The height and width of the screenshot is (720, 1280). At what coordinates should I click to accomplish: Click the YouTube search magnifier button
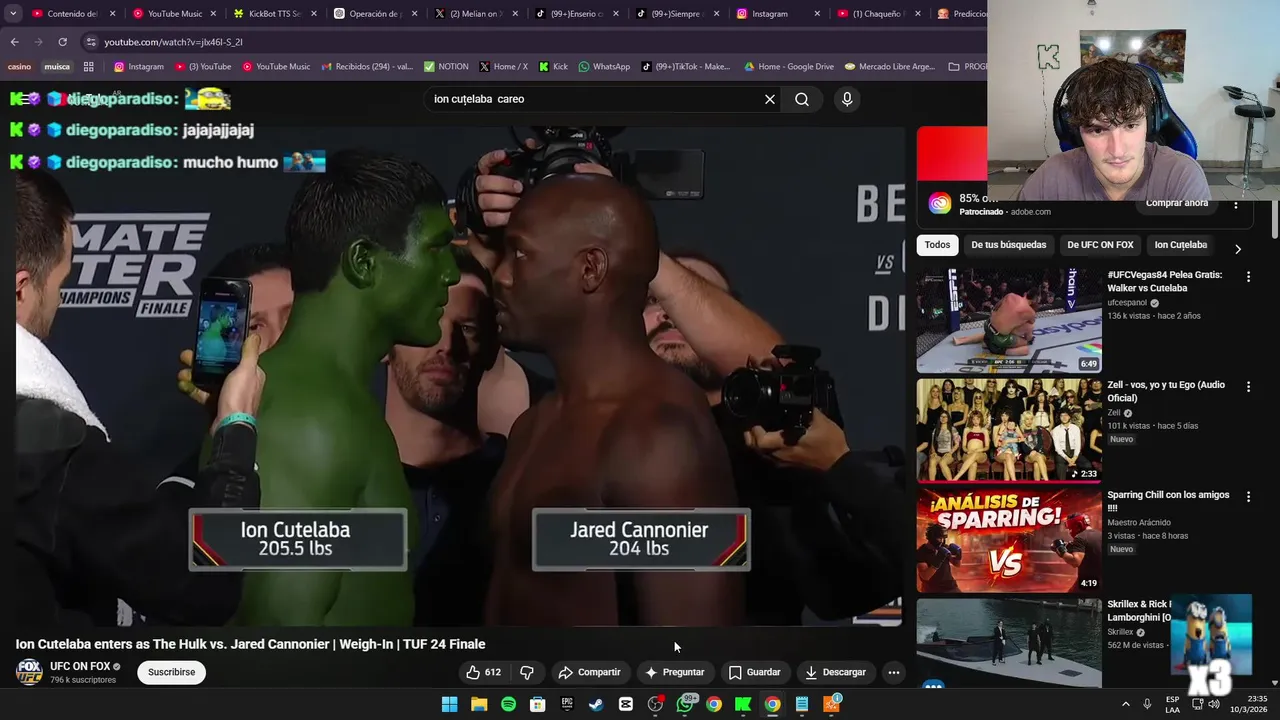pyautogui.click(x=802, y=99)
